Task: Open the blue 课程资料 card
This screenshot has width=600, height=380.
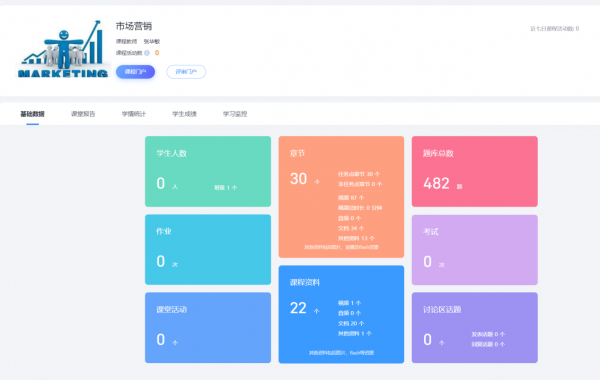Action: 341,314
